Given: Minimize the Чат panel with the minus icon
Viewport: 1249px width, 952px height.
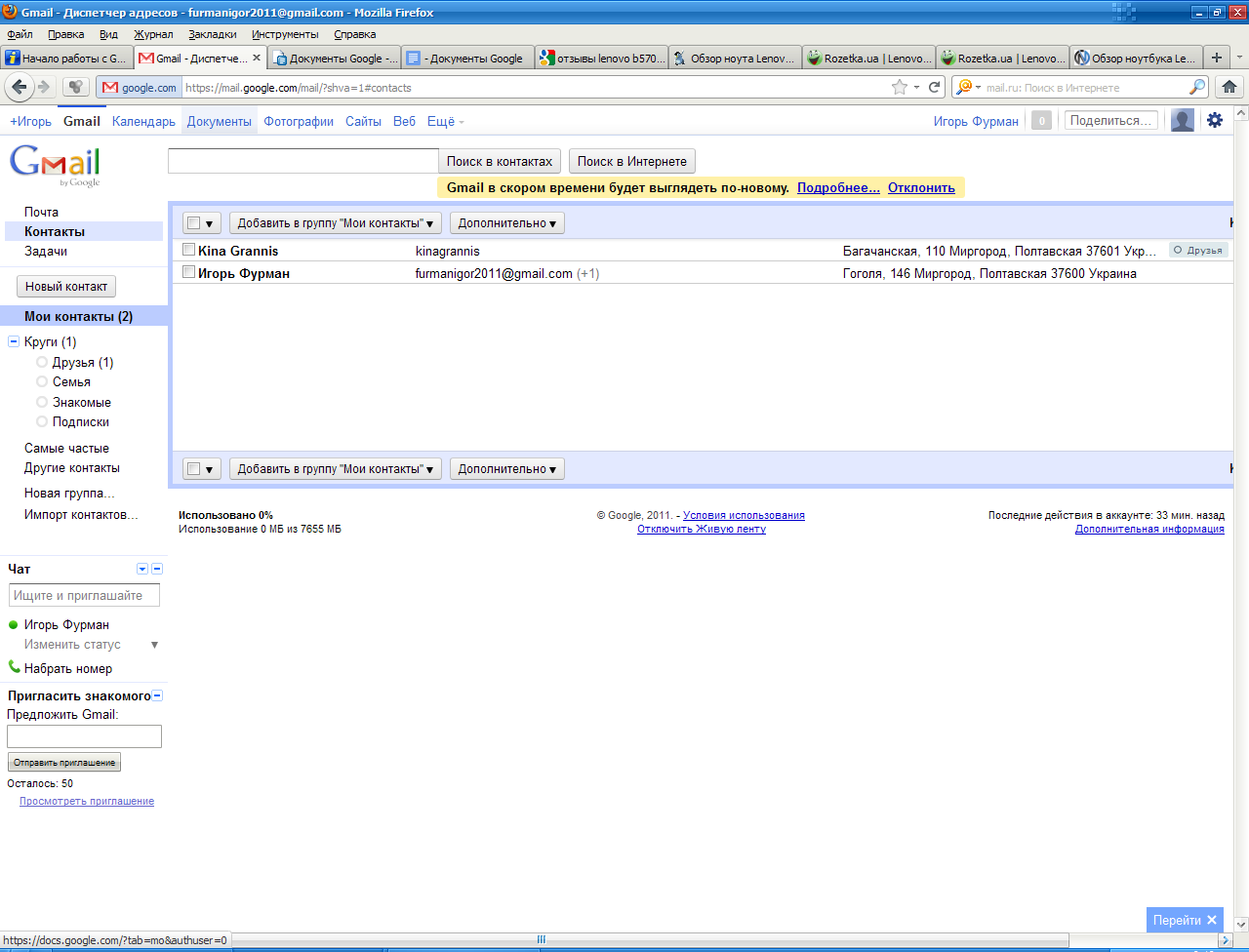Looking at the screenshot, I should [x=157, y=569].
